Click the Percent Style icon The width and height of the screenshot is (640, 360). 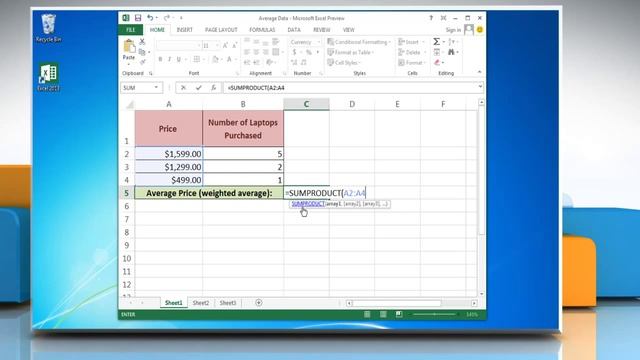click(x=309, y=52)
